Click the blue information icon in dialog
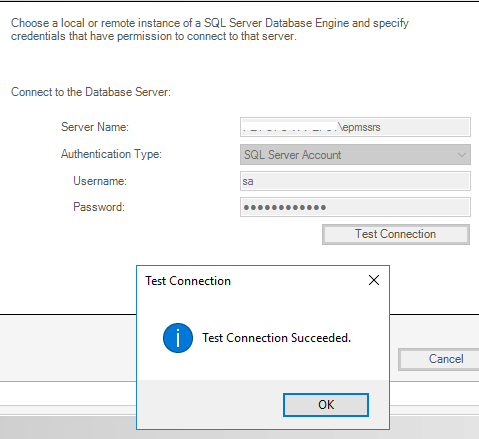Viewport: 479px width, 439px height. [x=178, y=338]
